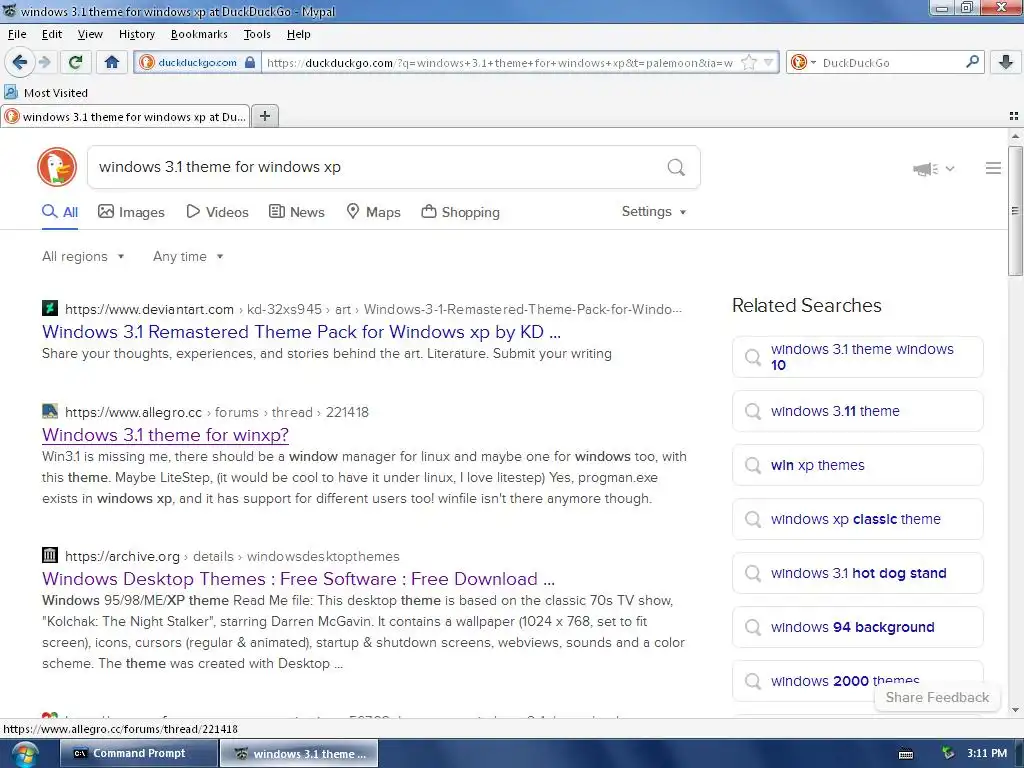Switch to Command Prompt in taskbar
The width and height of the screenshot is (1024, 768).
138,754
